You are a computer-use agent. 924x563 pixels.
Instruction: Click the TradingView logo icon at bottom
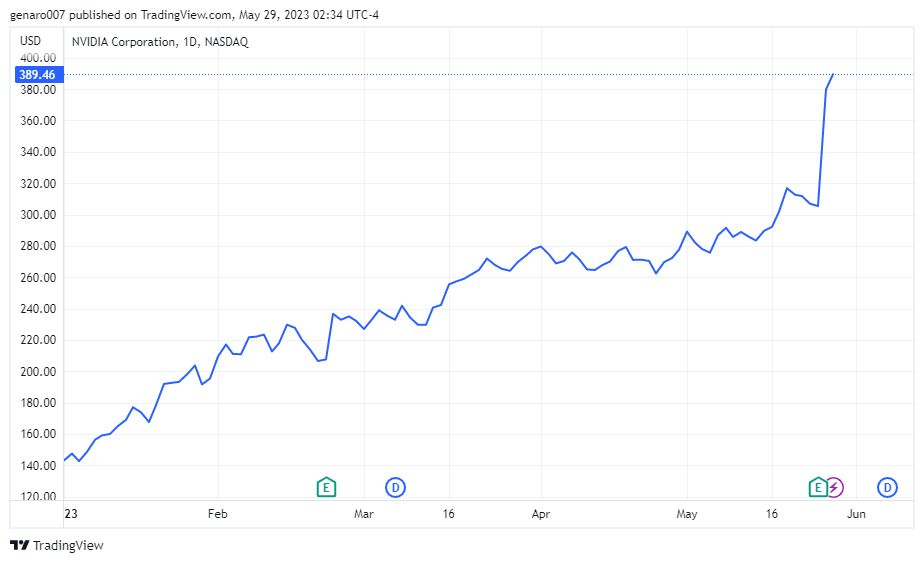coord(19,545)
